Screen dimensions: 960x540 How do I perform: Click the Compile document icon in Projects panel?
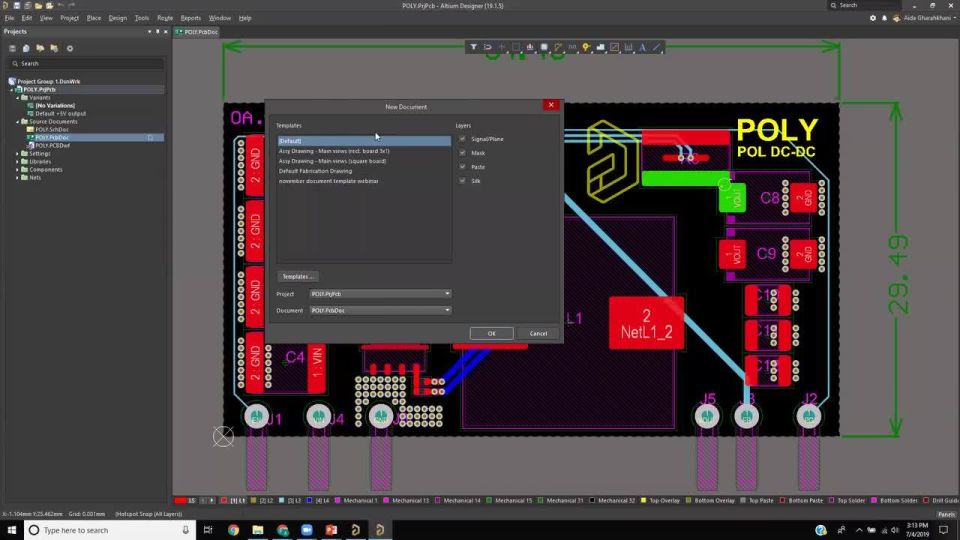point(26,48)
